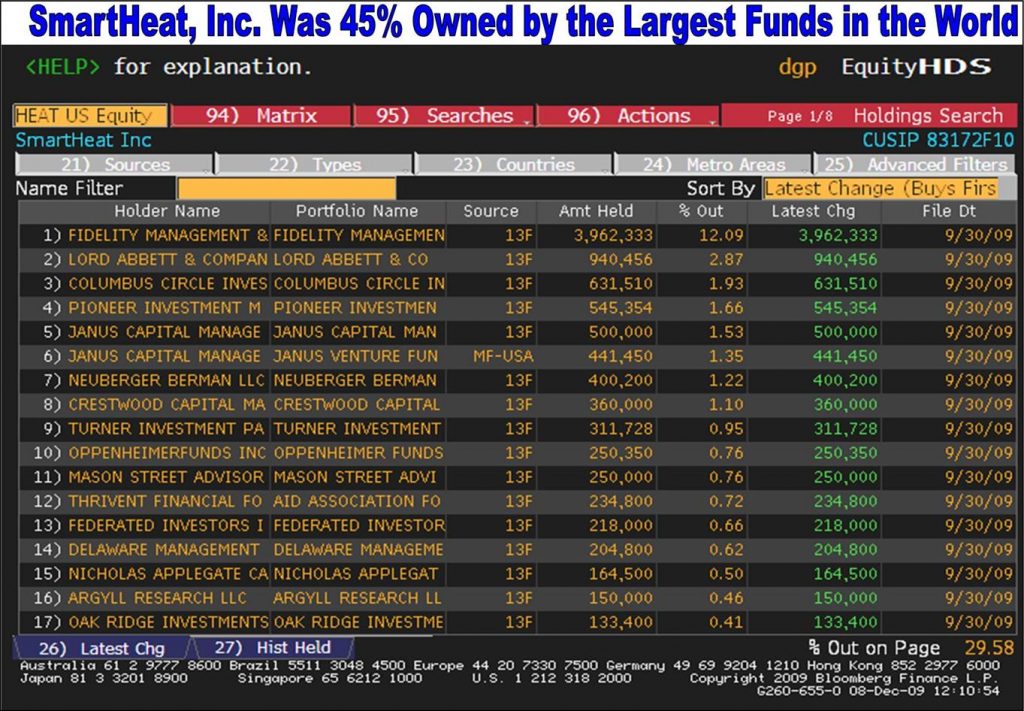Expand the 23) Countries filter
The height and width of the screenshot is (711, 1024).
point(514,165)
